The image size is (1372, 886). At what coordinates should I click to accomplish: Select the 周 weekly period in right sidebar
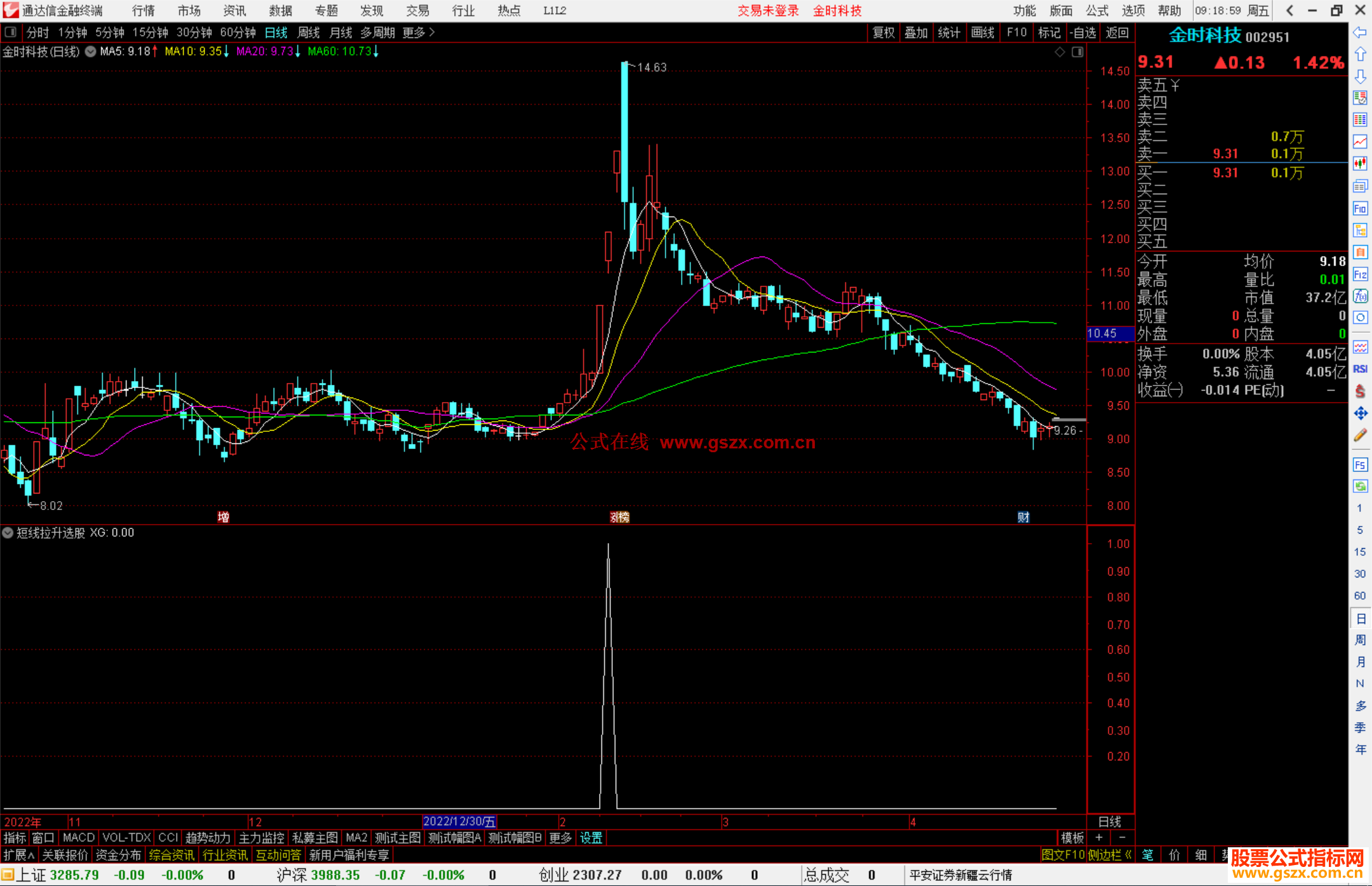click(x=1360, y=640)
